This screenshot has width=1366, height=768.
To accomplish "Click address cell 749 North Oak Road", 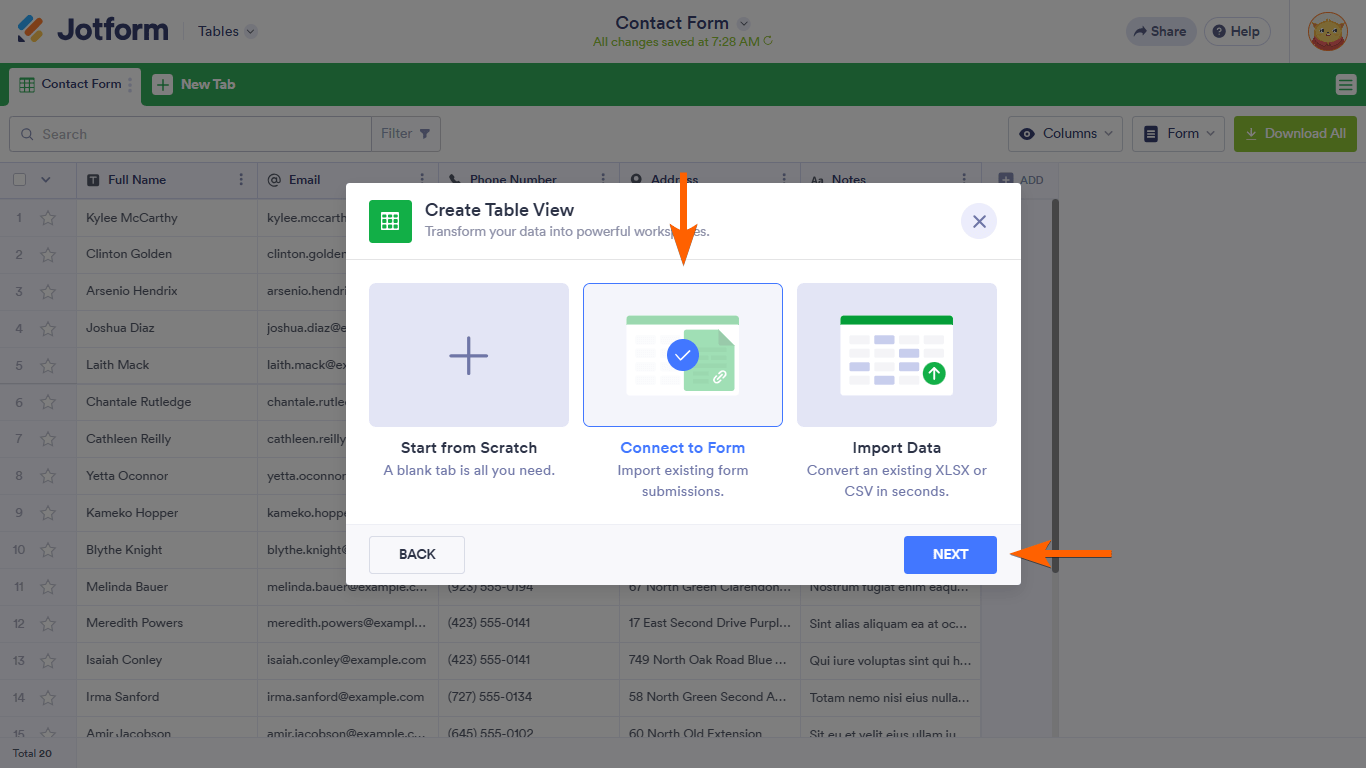I will pos(710,660).
